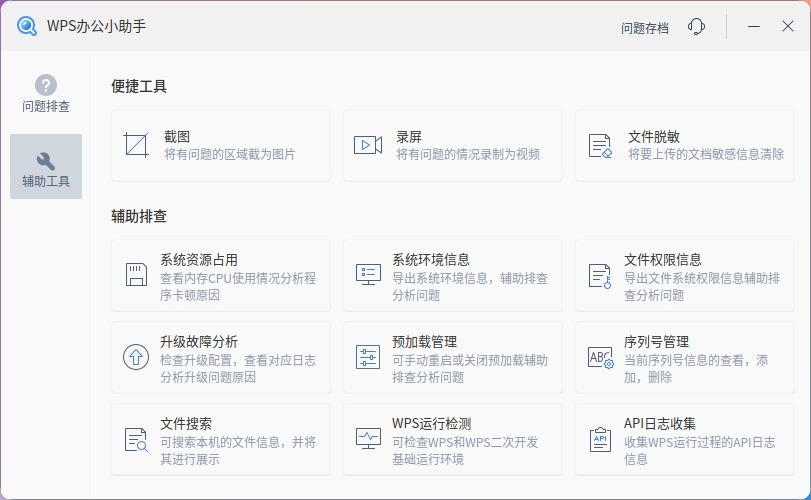This screenshot has width=811, height=500.
Task: Click the 系统资源占用 floppy disk icon
Action: tap(136, 275)
